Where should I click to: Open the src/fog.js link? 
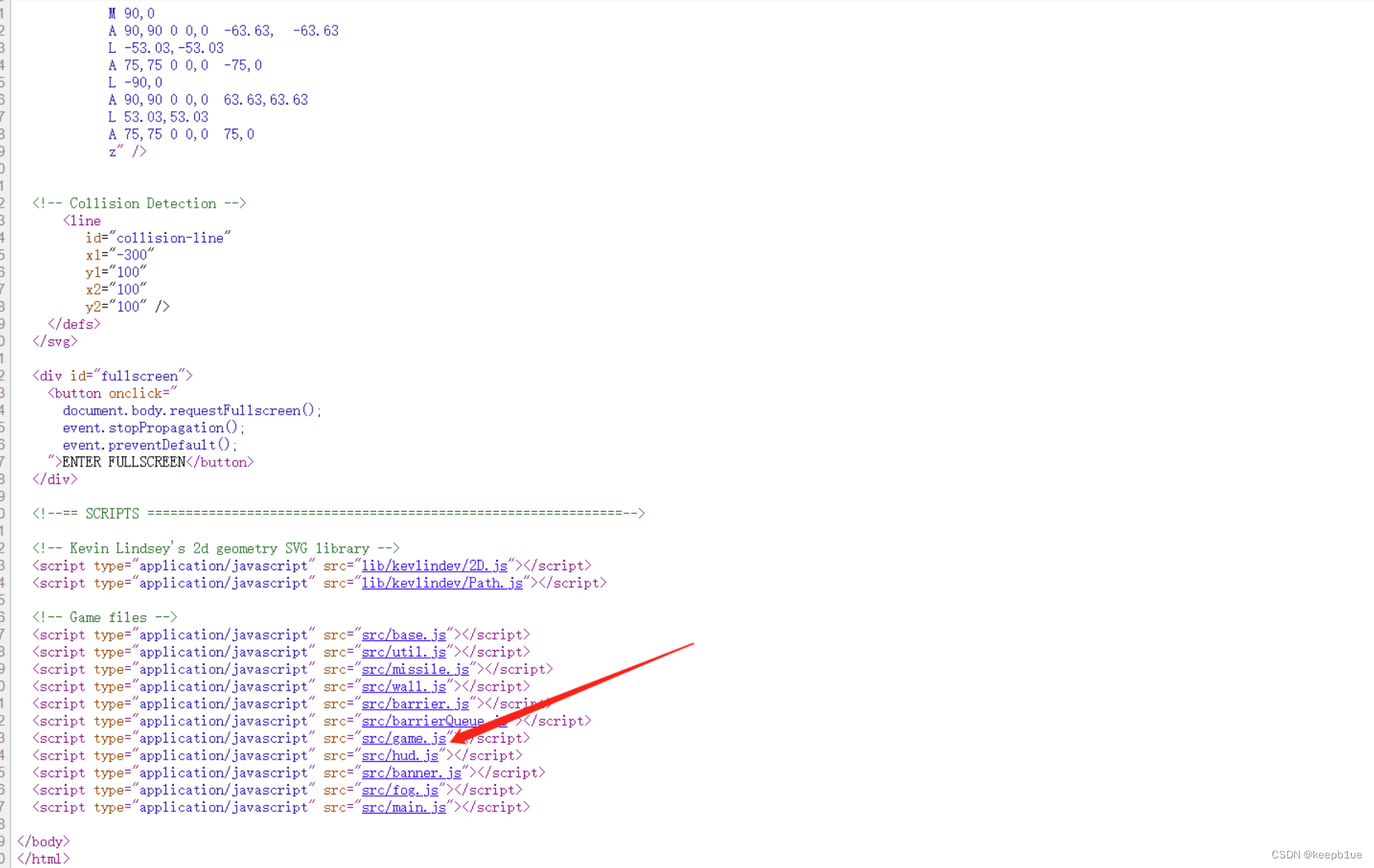400,790
